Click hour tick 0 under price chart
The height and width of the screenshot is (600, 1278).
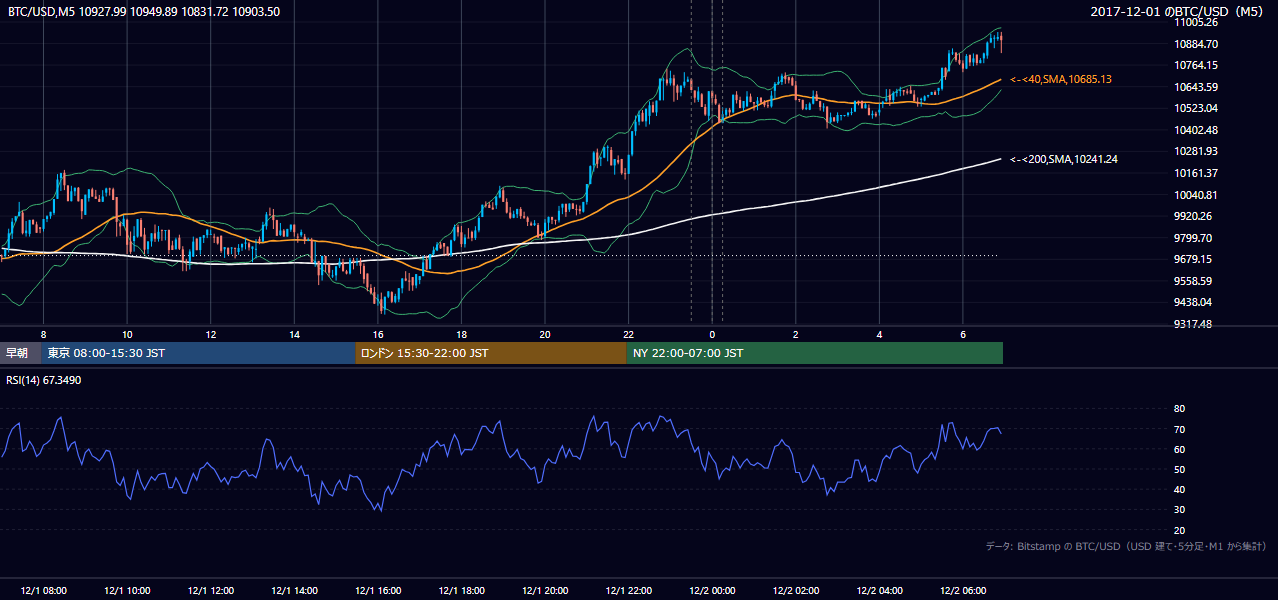712,334
